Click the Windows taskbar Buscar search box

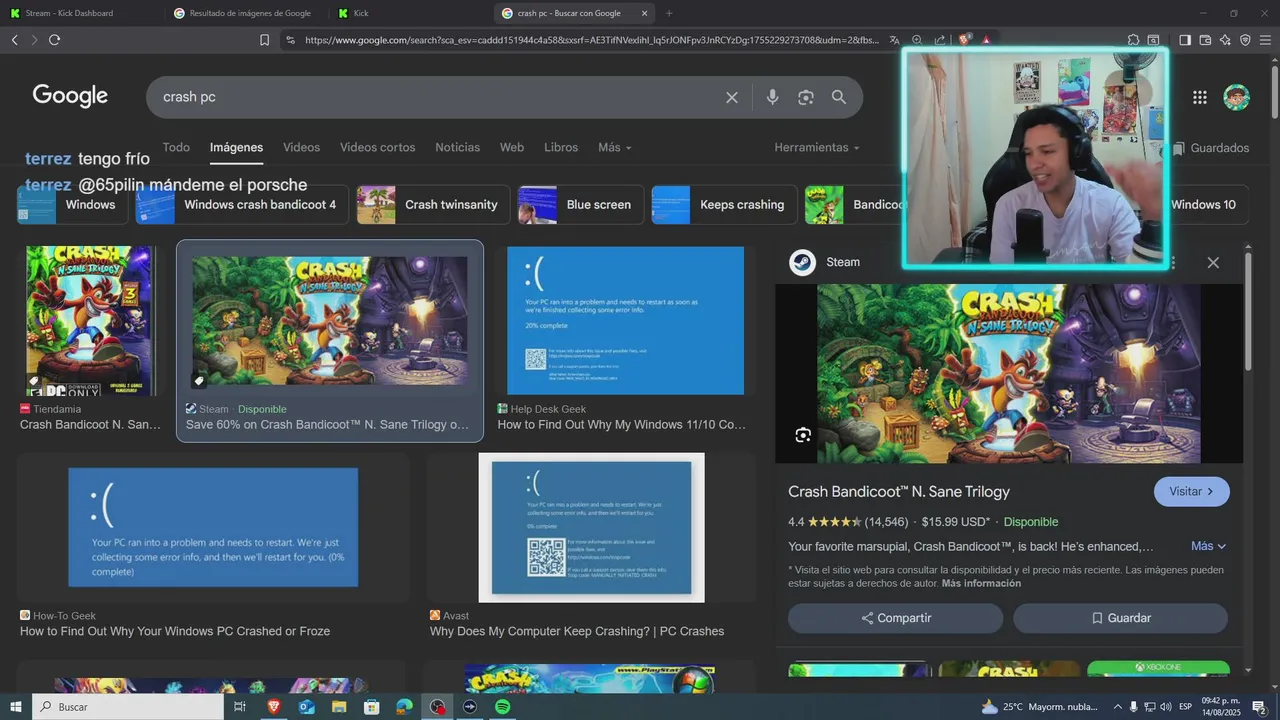pos(128,707)
